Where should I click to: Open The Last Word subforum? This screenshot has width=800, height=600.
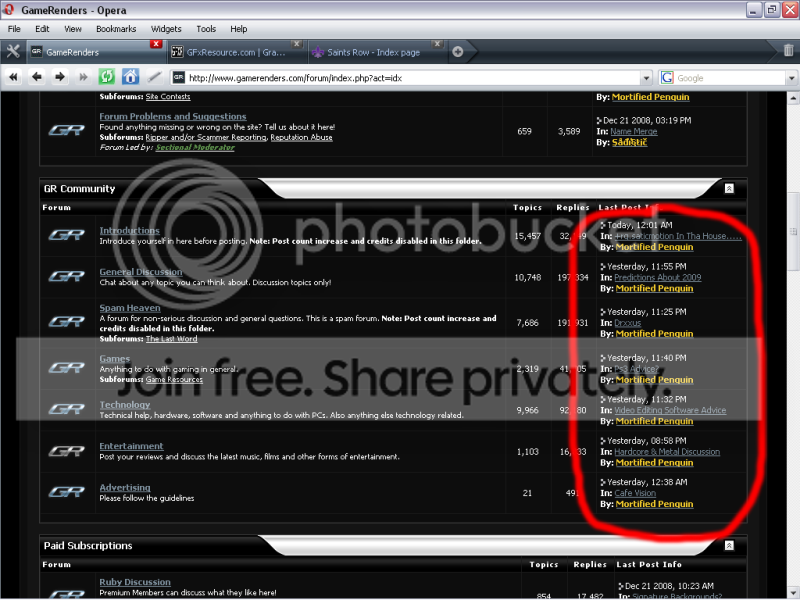[x=171, y=339]
